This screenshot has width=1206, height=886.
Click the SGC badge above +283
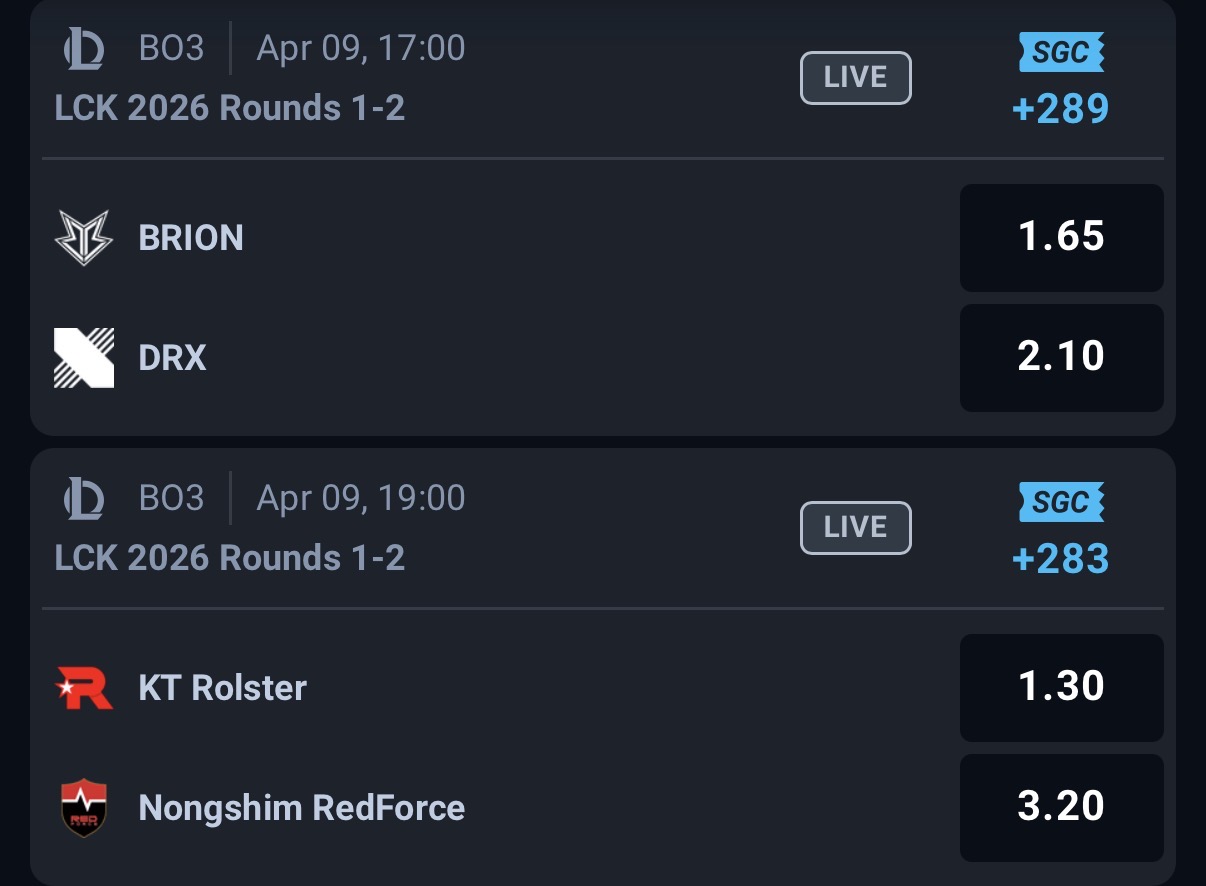(1061, 502)
